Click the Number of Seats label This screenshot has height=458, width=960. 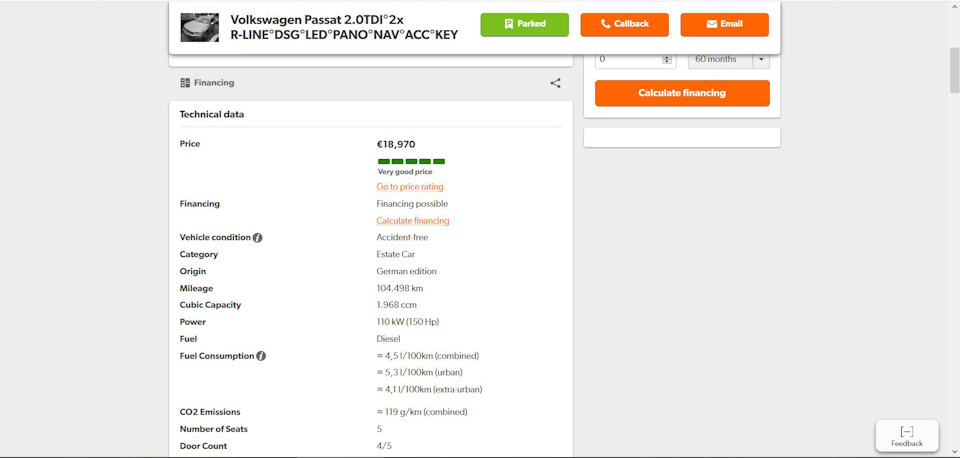214,429
